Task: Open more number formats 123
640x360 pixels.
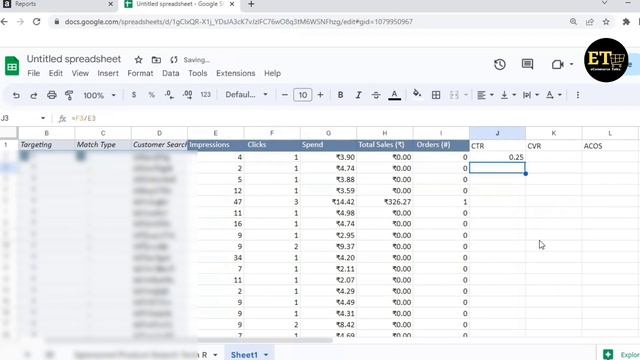Action: [206, 95]
